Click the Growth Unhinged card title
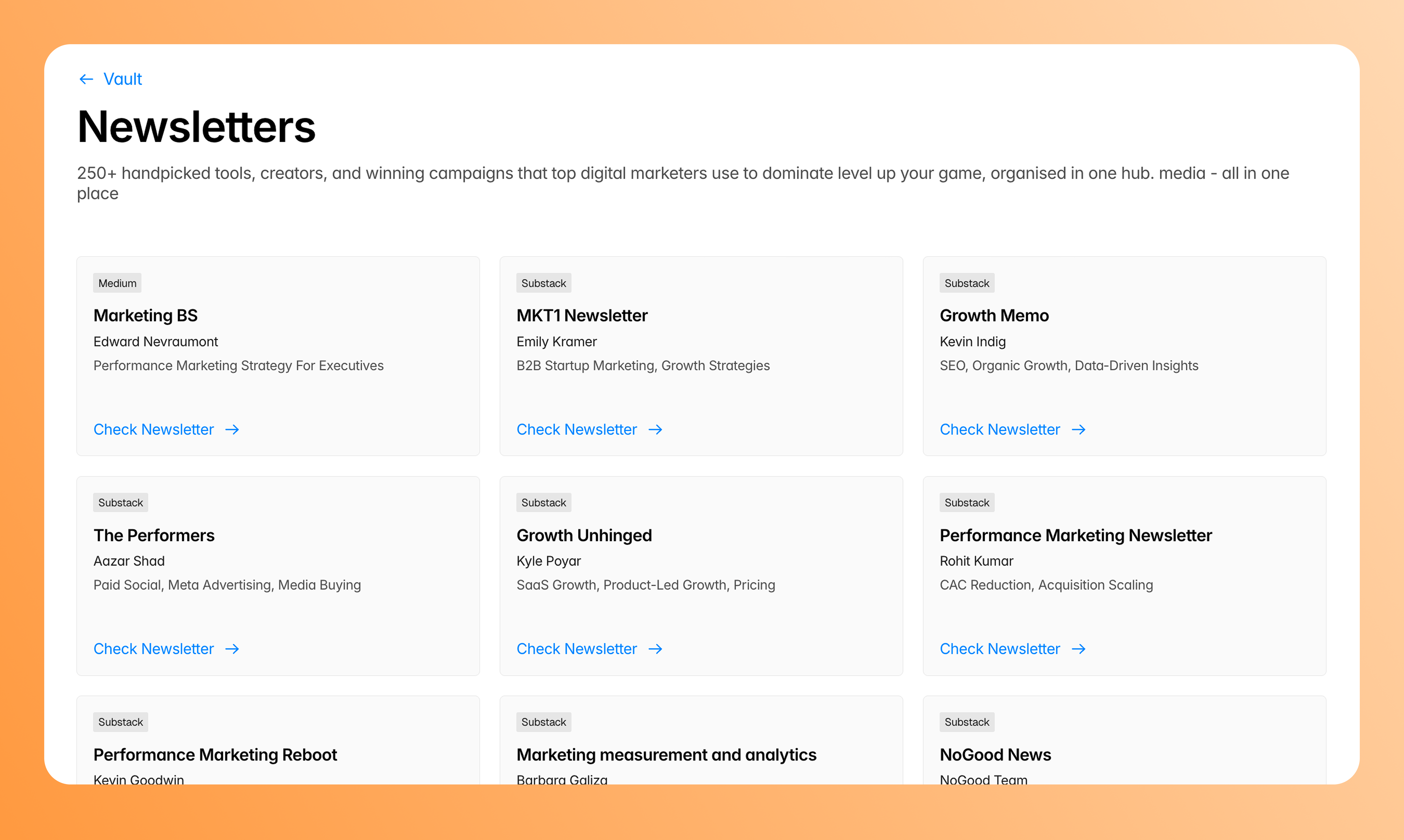1404x840 pixels. click(x=584, y=535)
